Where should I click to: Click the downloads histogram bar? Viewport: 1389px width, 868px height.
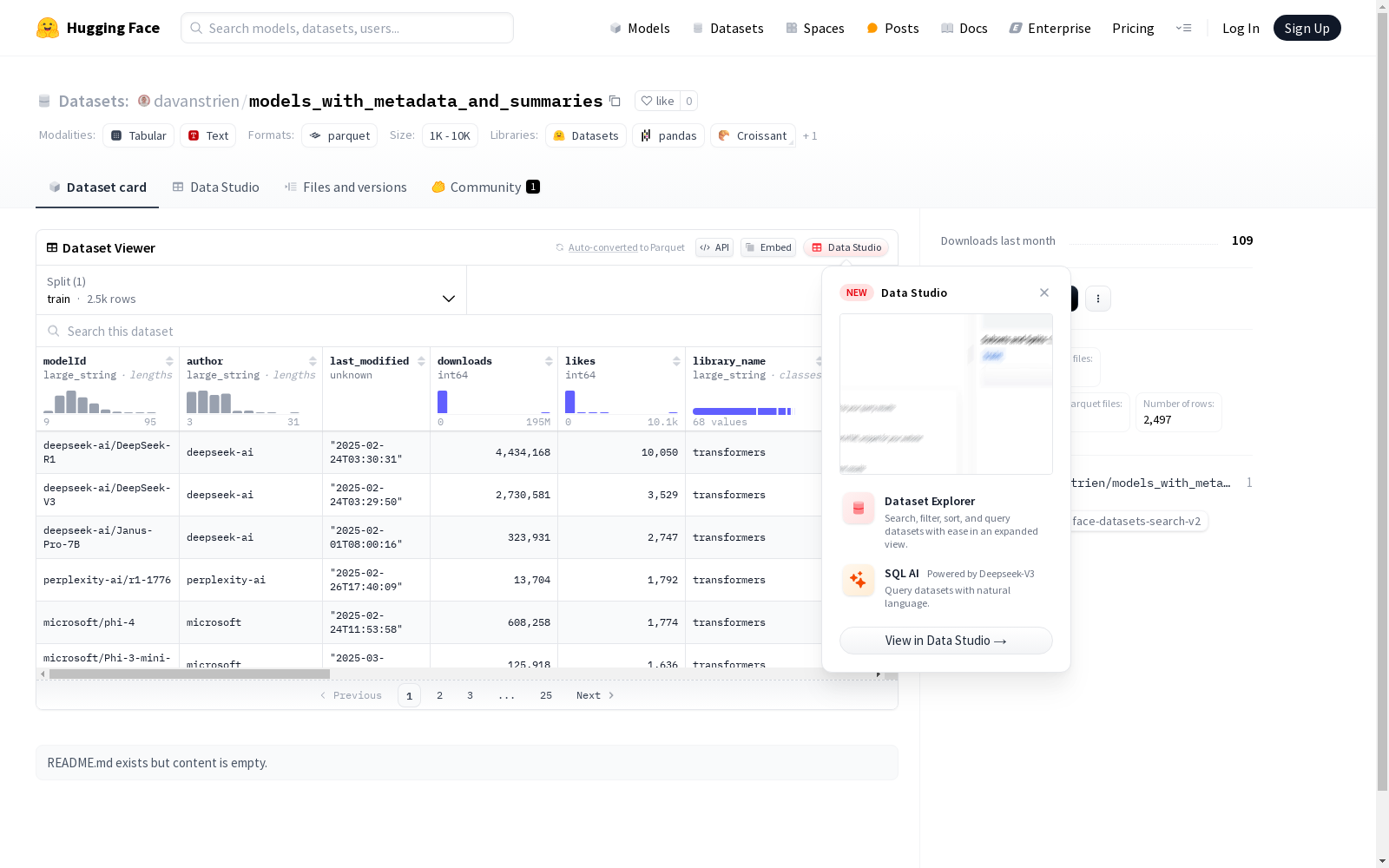tap(442, 402)
